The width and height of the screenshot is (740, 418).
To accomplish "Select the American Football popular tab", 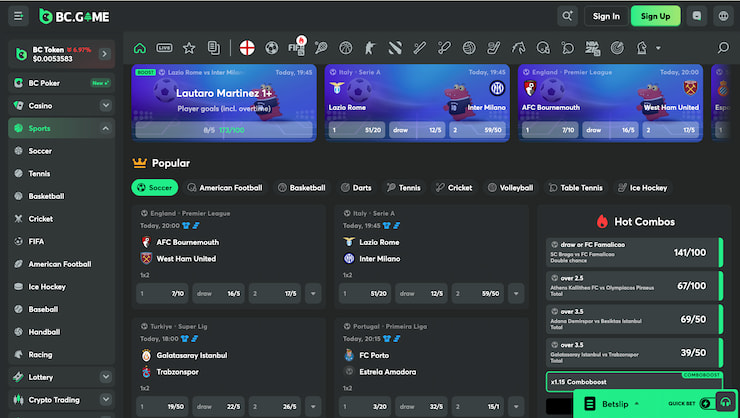I will click(223, 187).
